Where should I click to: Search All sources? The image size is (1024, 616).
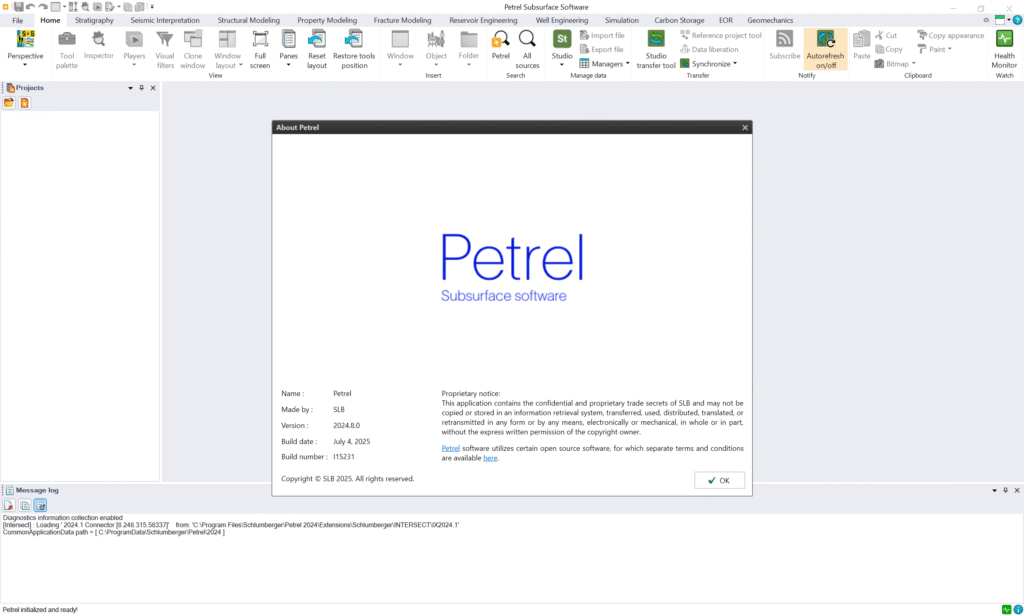(x=527, y=50)
